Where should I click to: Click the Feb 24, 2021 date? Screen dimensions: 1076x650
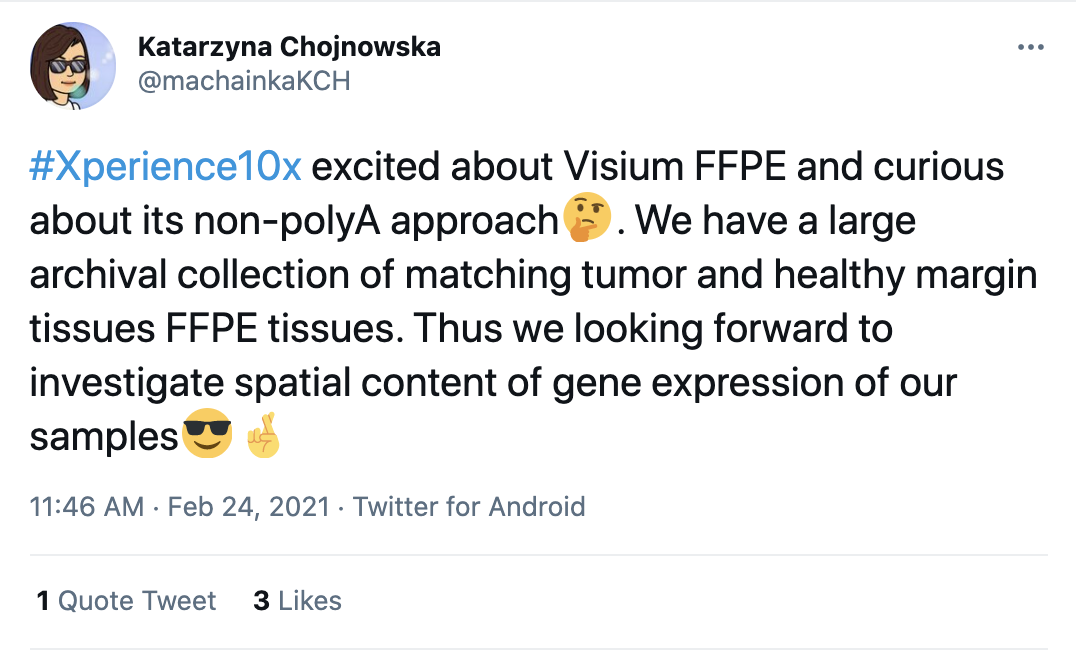[249, 507]
